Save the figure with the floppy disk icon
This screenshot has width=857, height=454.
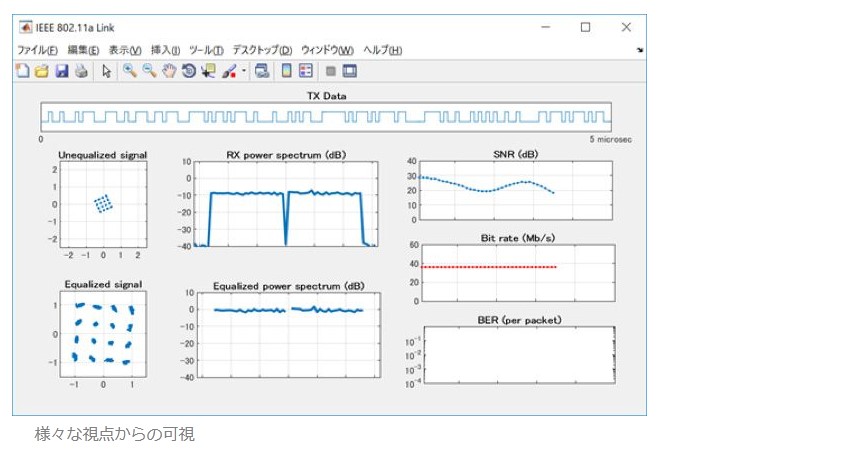tap(61, 71)
